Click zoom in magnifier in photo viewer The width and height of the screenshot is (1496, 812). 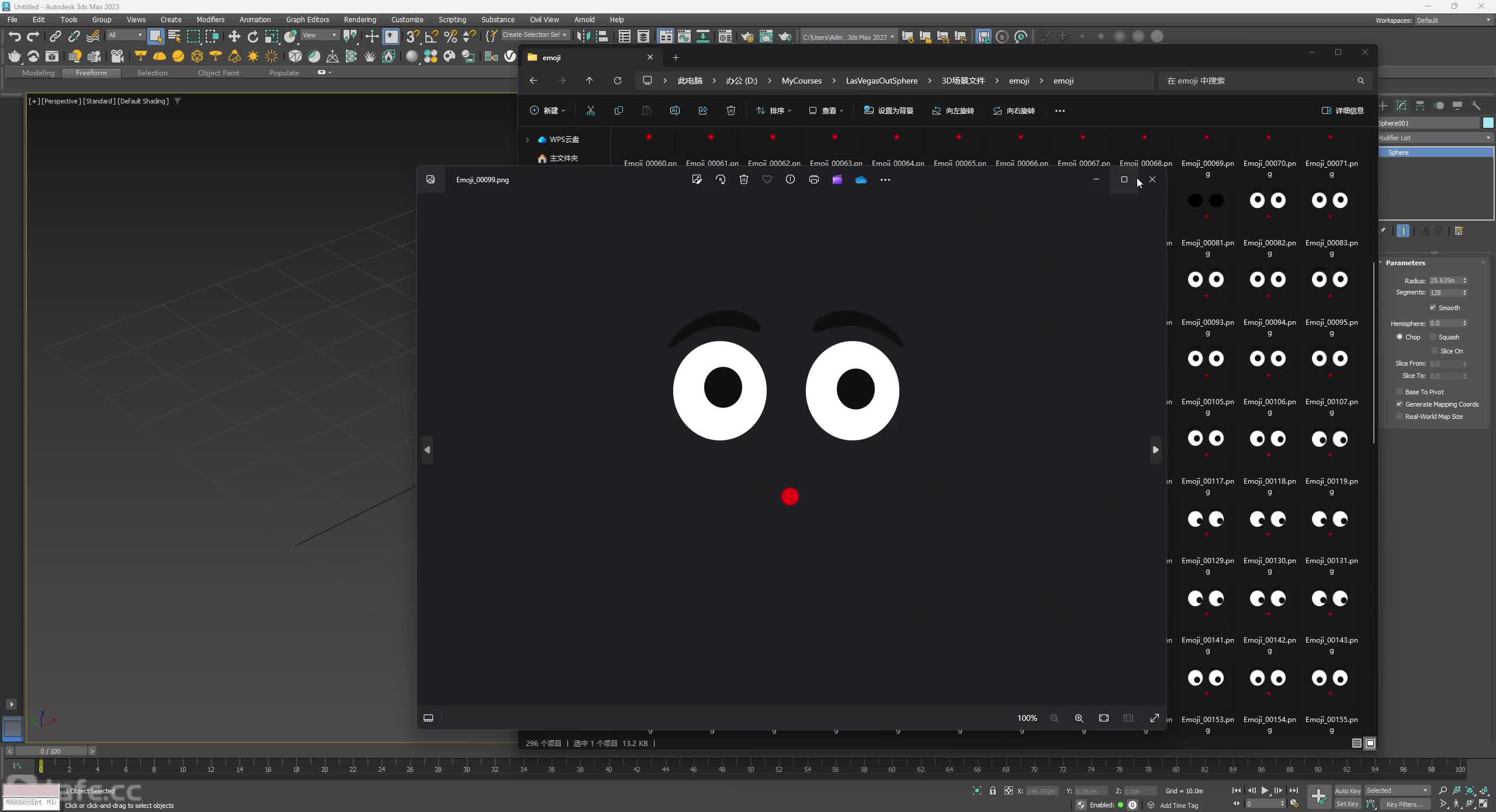coord(1079,718)
